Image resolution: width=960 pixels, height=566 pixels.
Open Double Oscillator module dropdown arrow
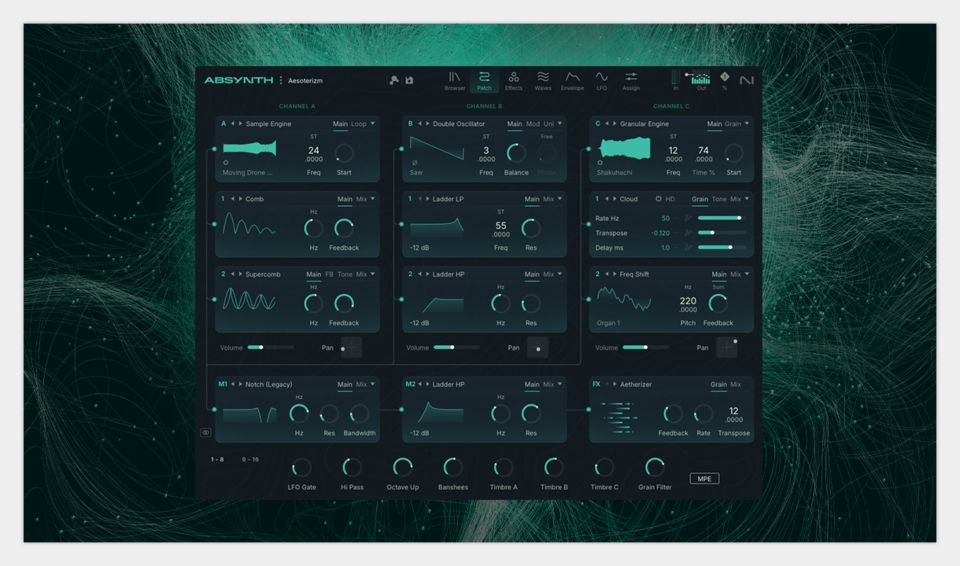(x=561, y=124)
